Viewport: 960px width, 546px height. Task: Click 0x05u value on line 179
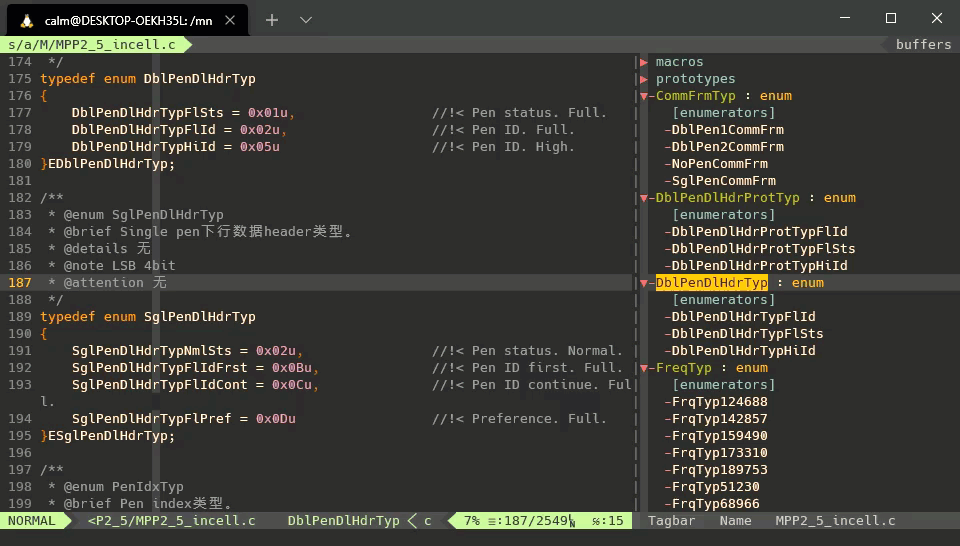260,147
